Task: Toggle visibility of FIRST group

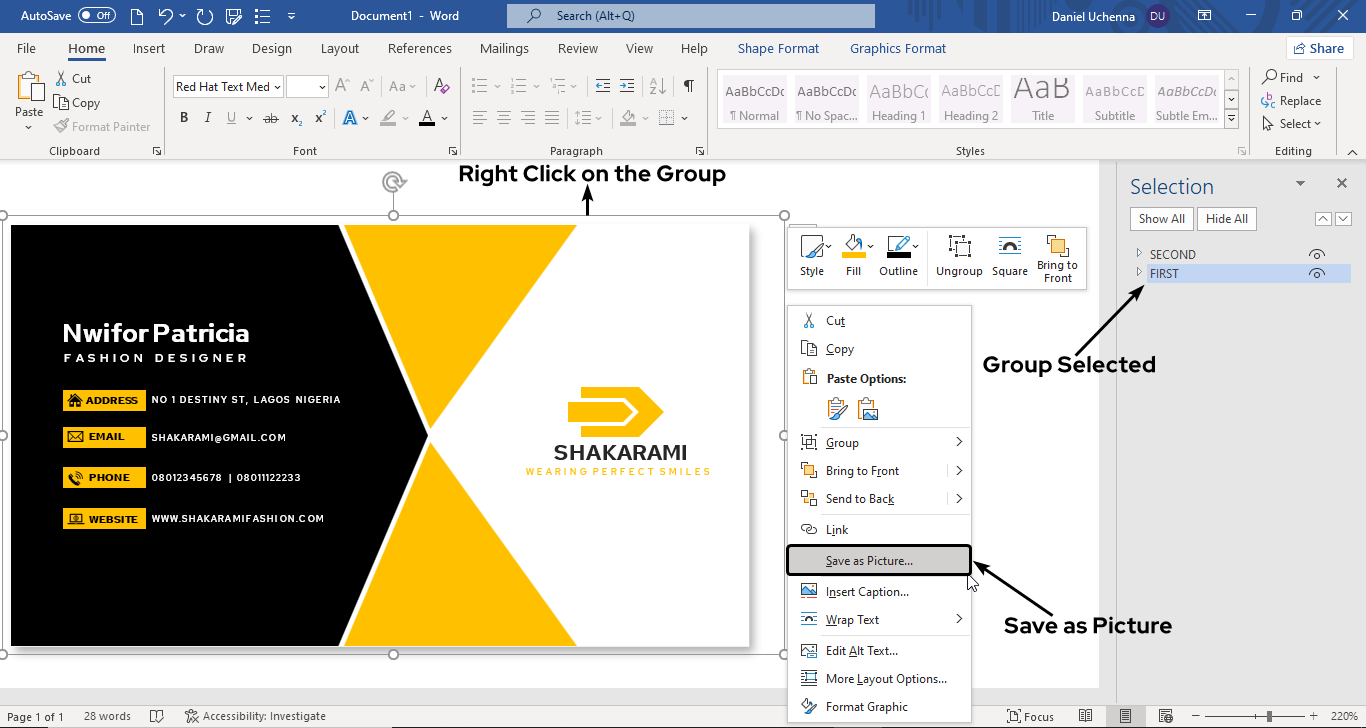Action: 1317,274
